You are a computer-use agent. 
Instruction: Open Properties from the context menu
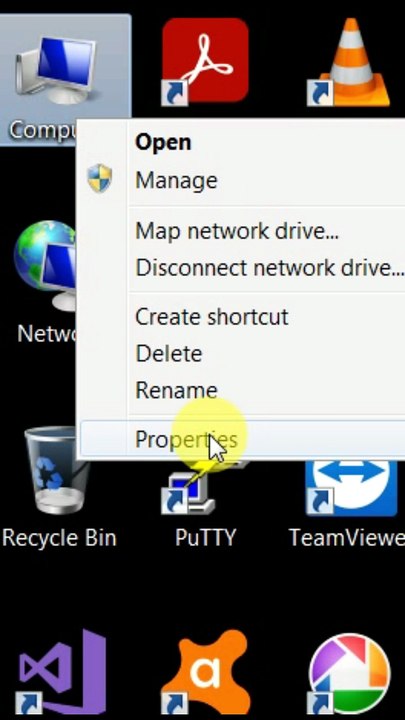pyautogui.click(x=242, y=439)
